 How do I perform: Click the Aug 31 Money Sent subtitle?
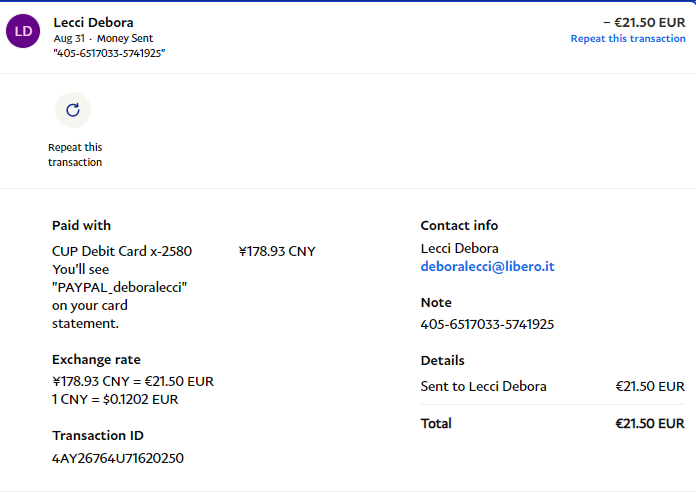tap(98, 38)
